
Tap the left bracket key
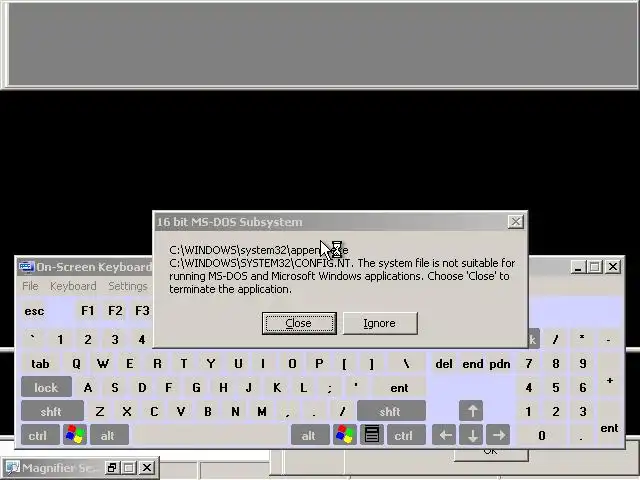pyautogui.click(x=344, y=363)
